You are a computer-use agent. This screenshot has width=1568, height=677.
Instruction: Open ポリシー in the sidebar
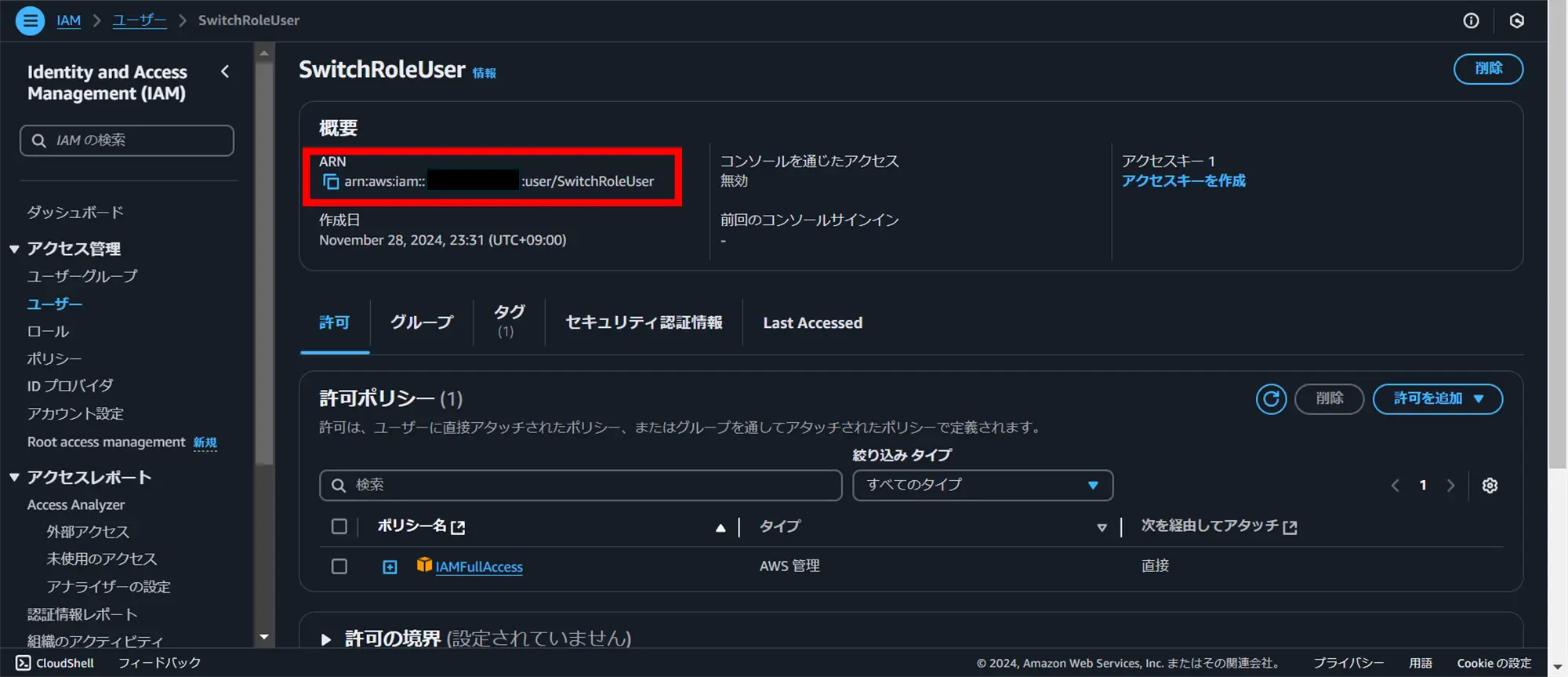[55, 359]
